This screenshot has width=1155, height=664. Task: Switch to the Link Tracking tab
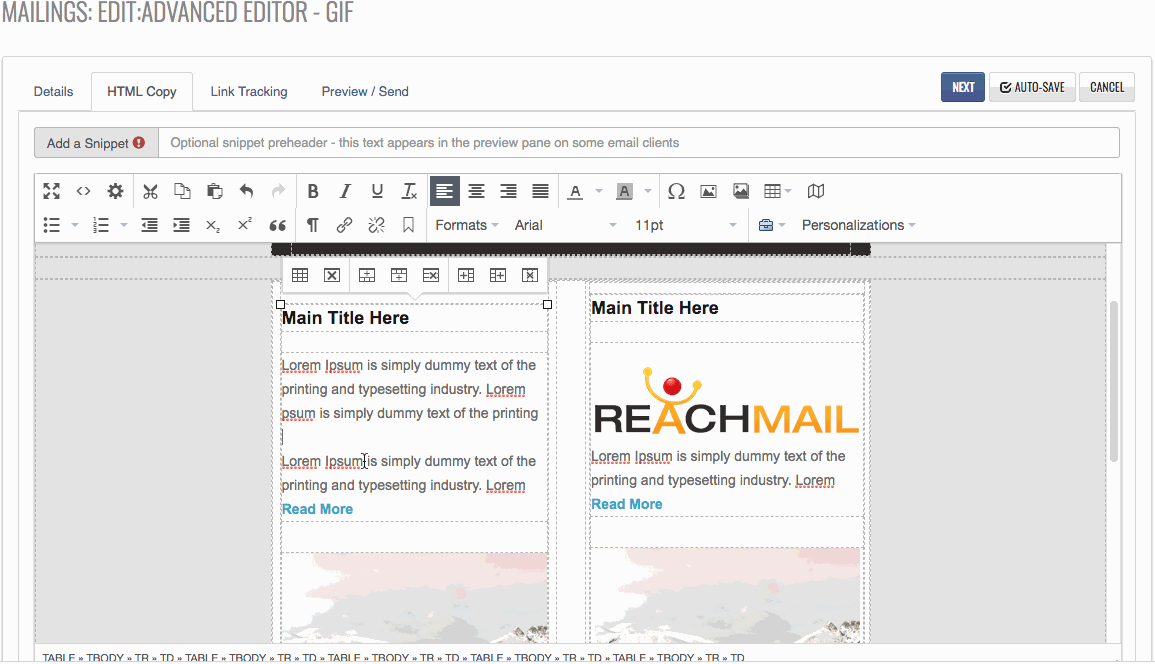point(249,91)
